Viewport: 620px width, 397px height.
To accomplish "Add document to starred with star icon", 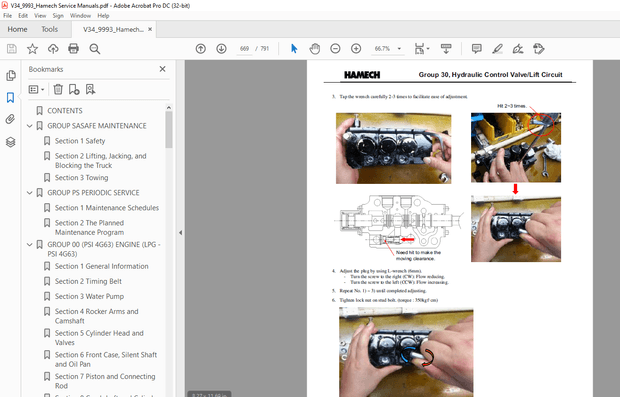I will click(x=32, y=49).
